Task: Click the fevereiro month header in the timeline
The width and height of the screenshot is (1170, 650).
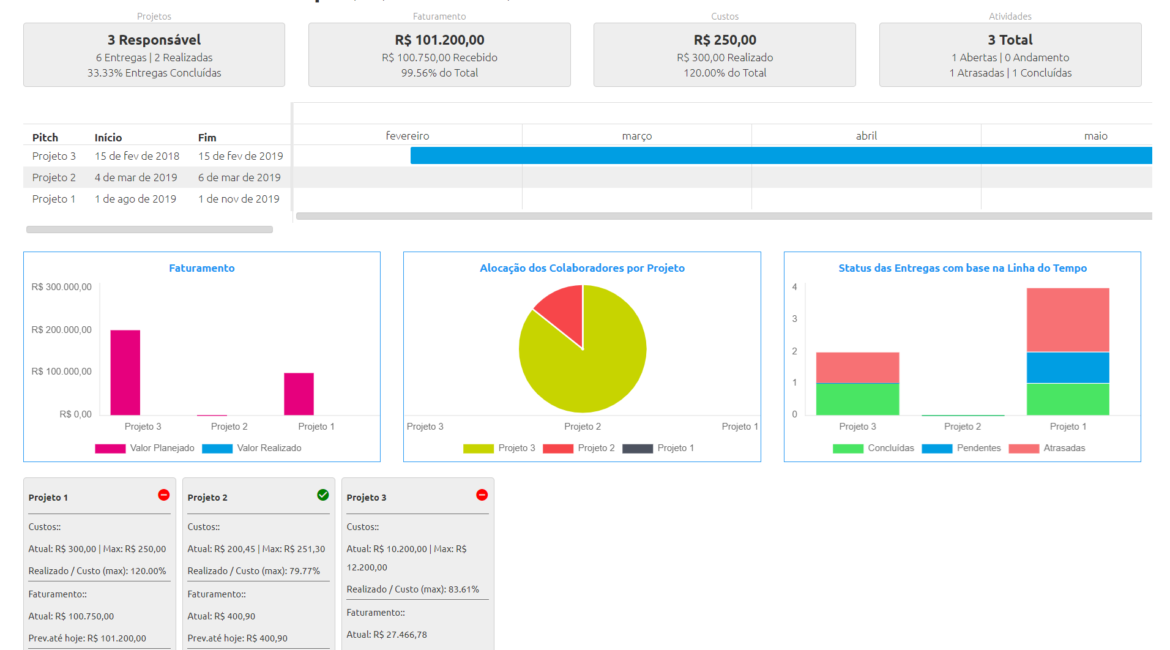Action: coord(407,136)
